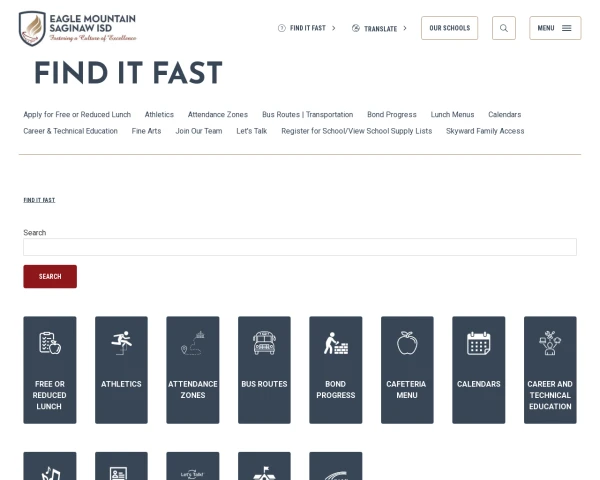The height and width of the screenshot is (480, 600).
Task: Expand the Translate option
Action: click(x=380, y=28)
